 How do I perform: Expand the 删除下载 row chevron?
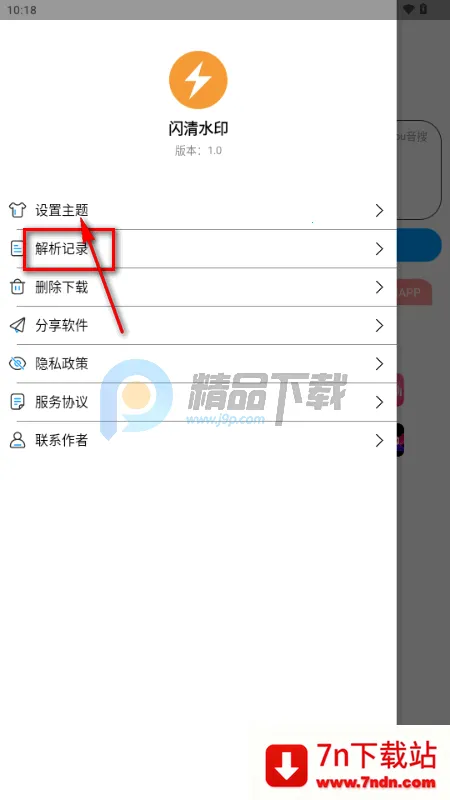(379, 287)
